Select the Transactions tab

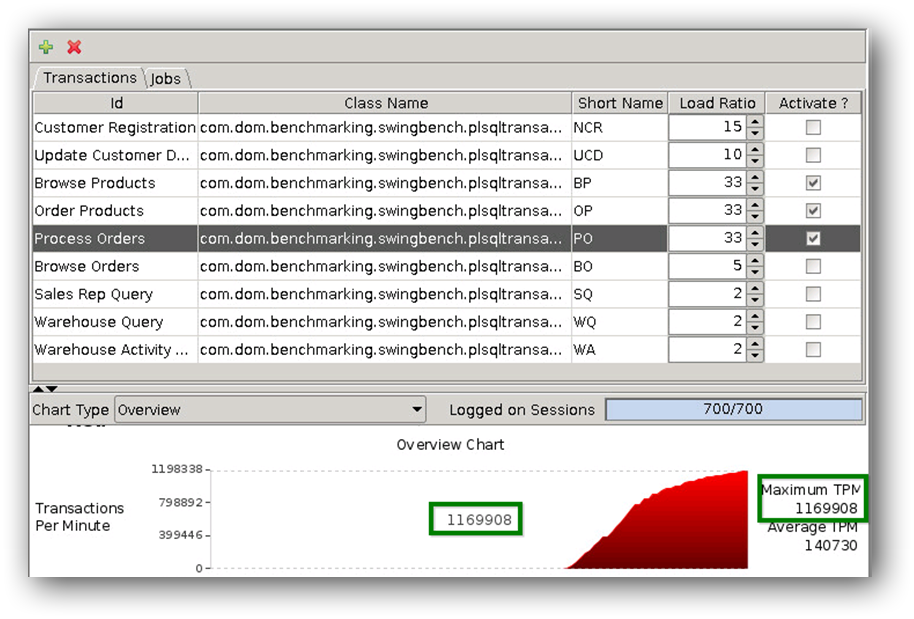coord(89,78)
